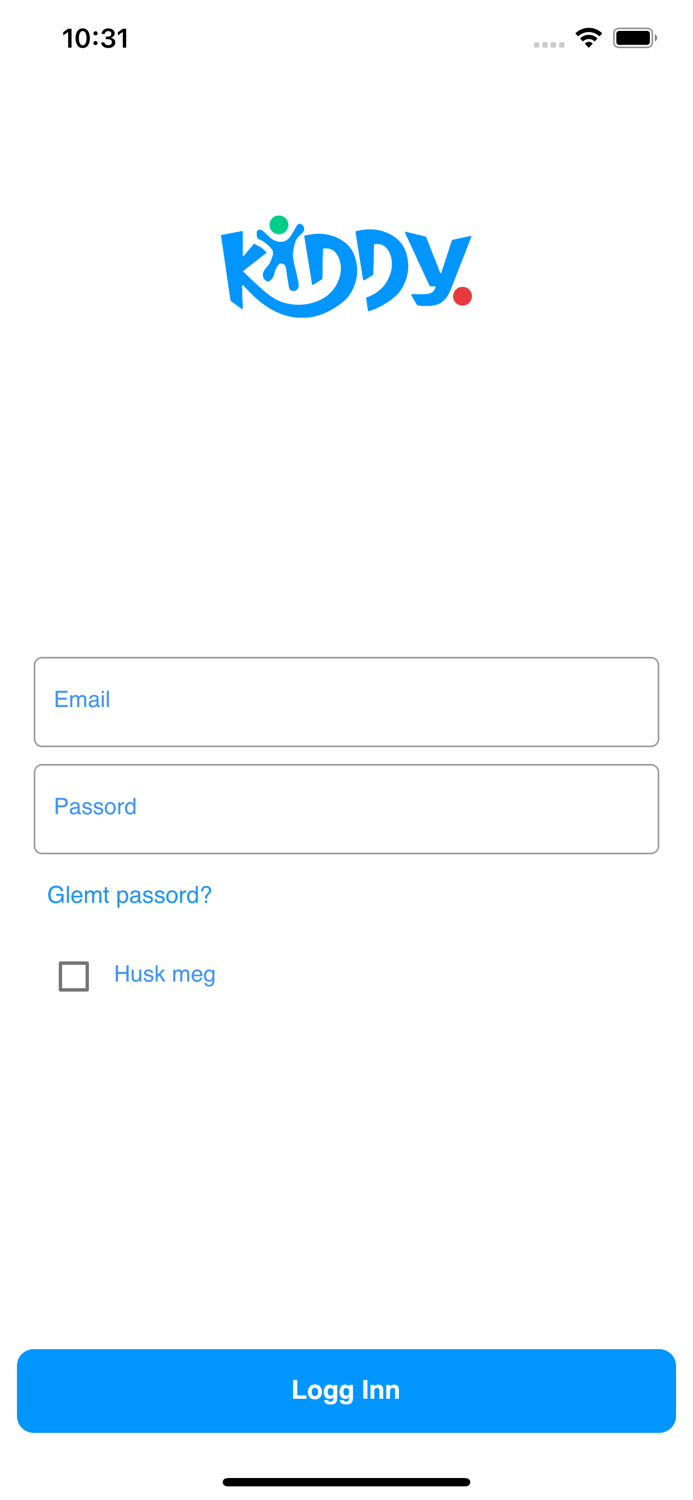The height and width of the screenshot is (1500, 693).
Task: Enable the Husk meg checkbox
Action: coord(74,976)
